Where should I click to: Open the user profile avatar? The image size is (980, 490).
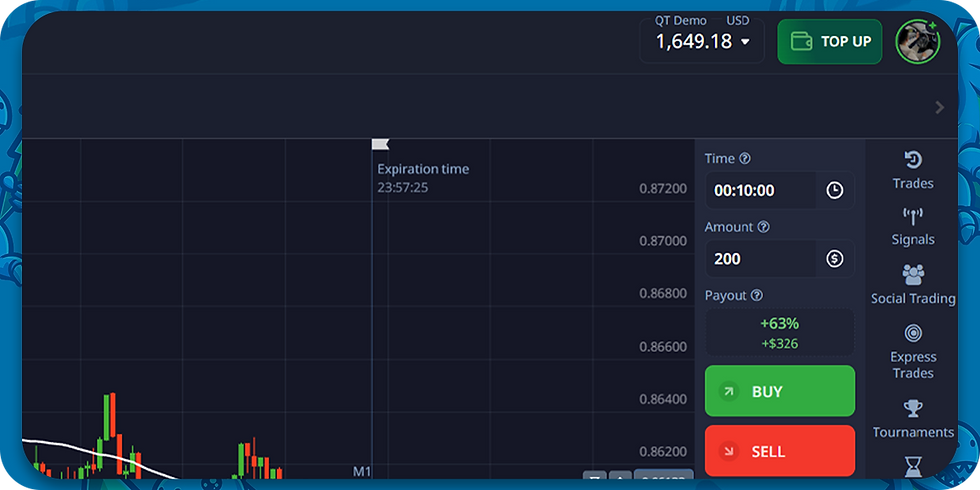[918, 41]
